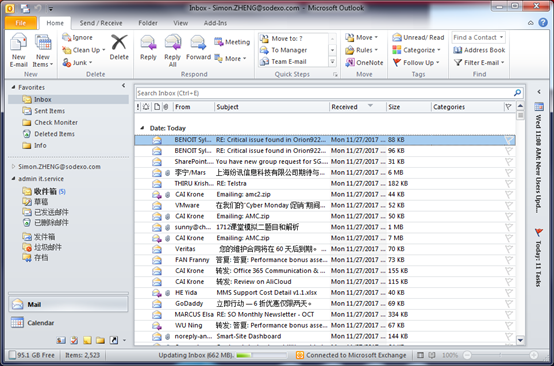Open the Move dropdown
Screen dimensions: 554x366
pyautogui.click(x=361, y=37)
